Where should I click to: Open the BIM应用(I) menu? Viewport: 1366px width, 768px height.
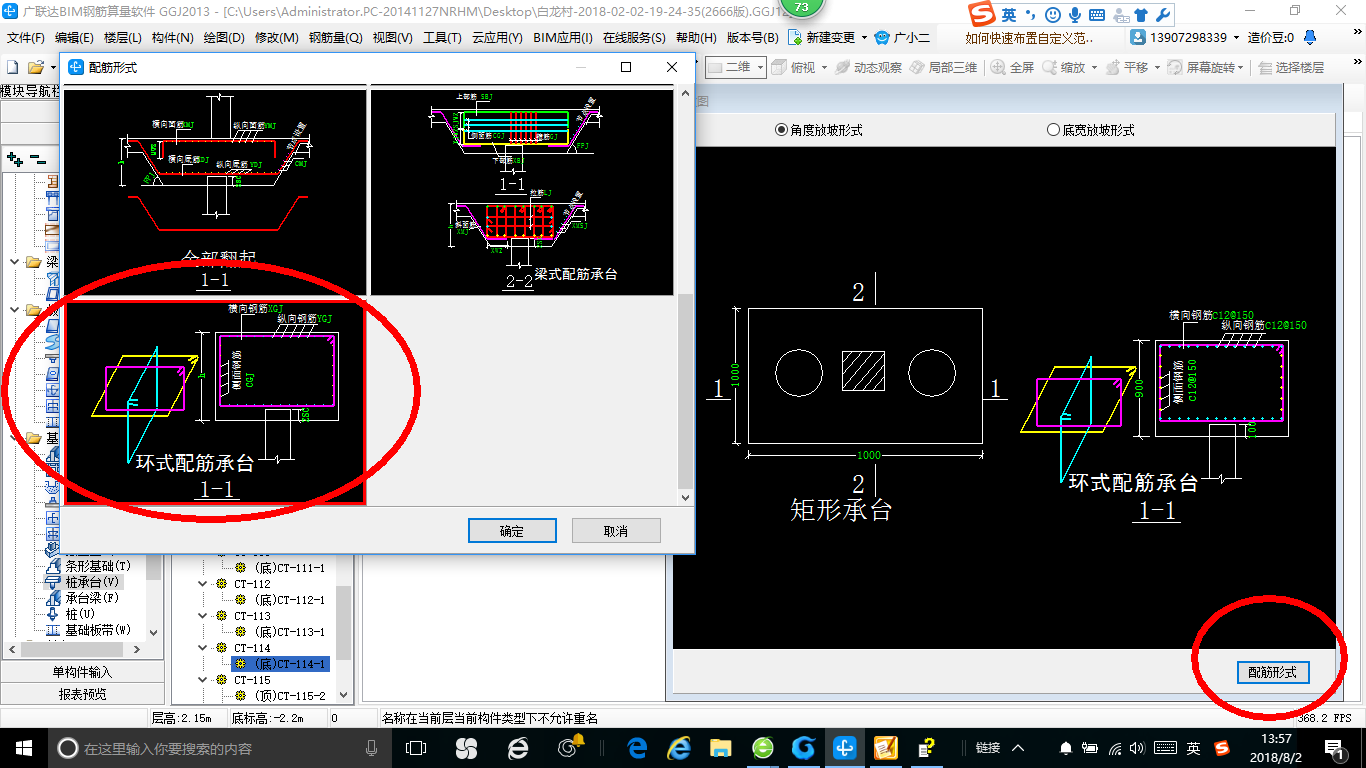(563, 37)
